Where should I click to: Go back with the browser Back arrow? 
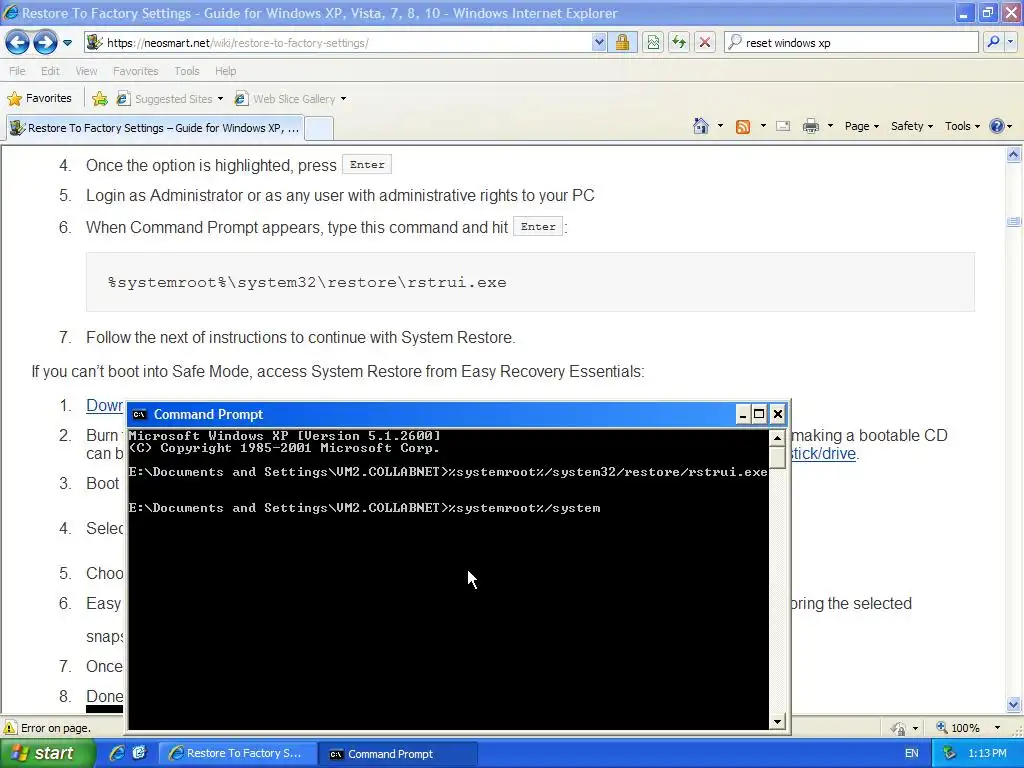point(18,43)
